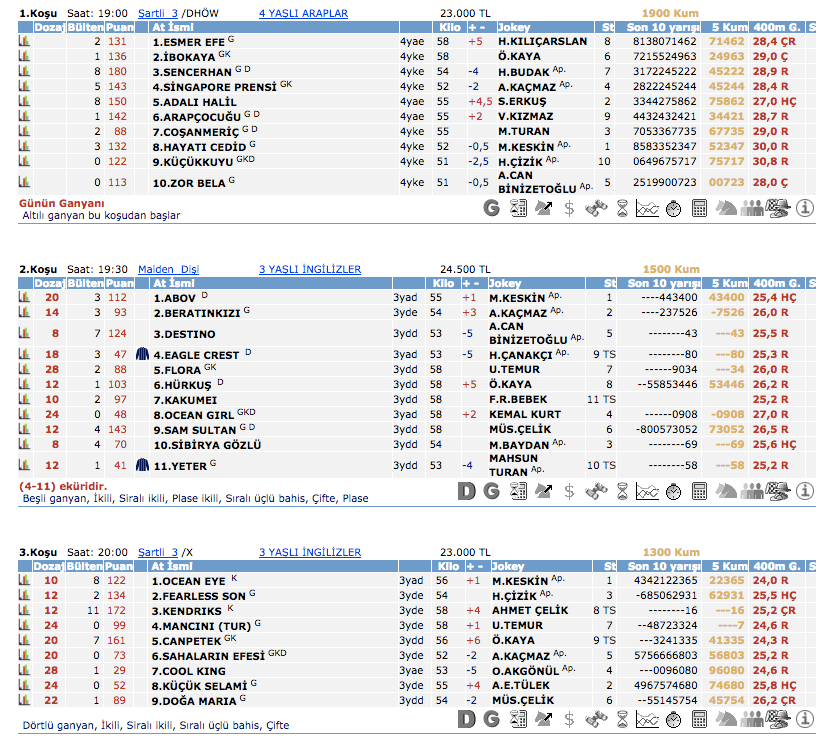Click the G icon under race 1
828x748 pixels.
coord(491,208)
